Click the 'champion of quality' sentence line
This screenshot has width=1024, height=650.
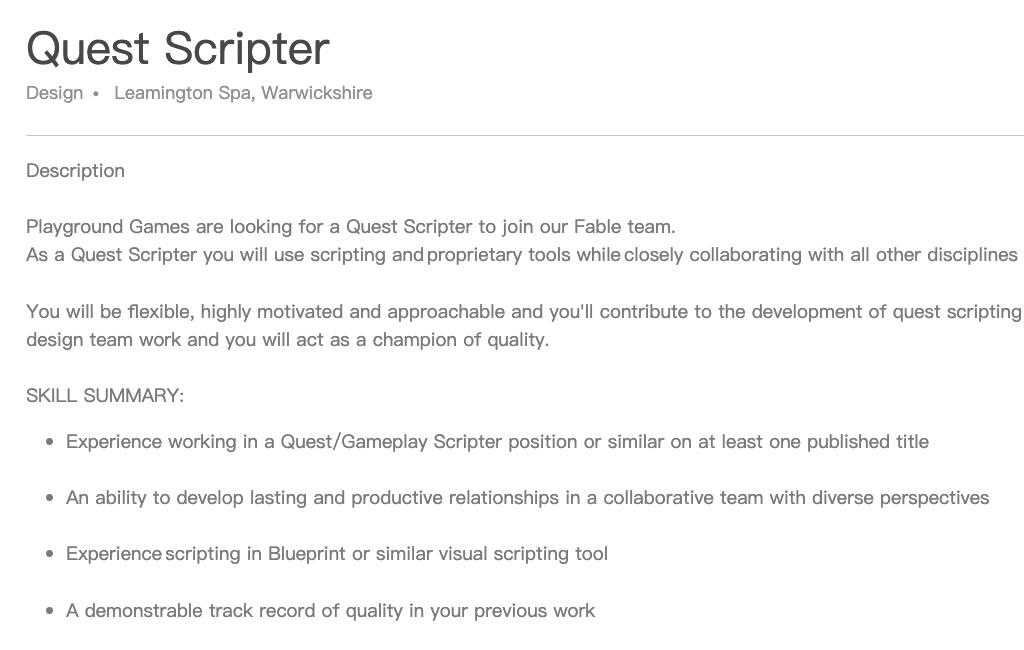click(x=288, y=340)
